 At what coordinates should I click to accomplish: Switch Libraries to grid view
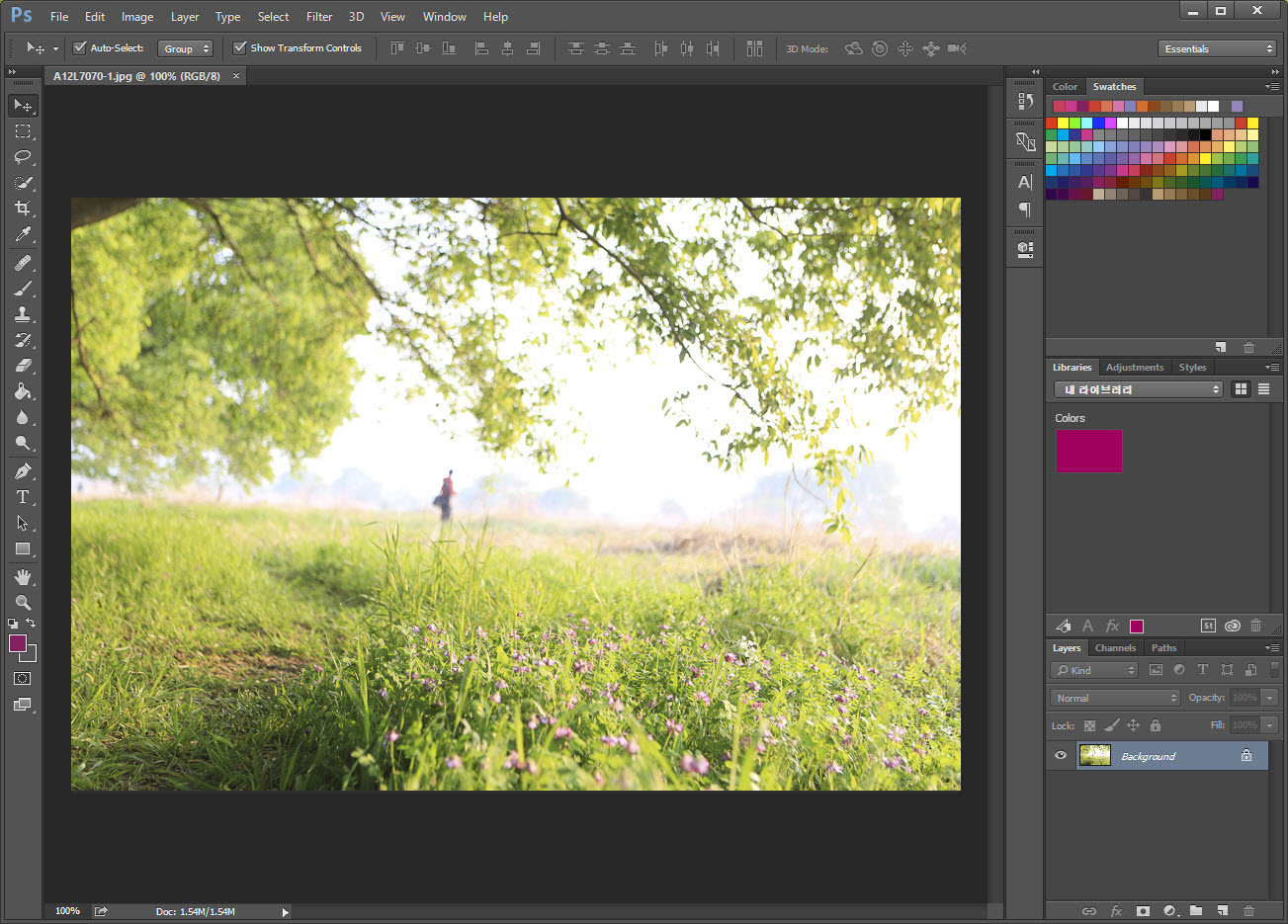pos(1241,389)
